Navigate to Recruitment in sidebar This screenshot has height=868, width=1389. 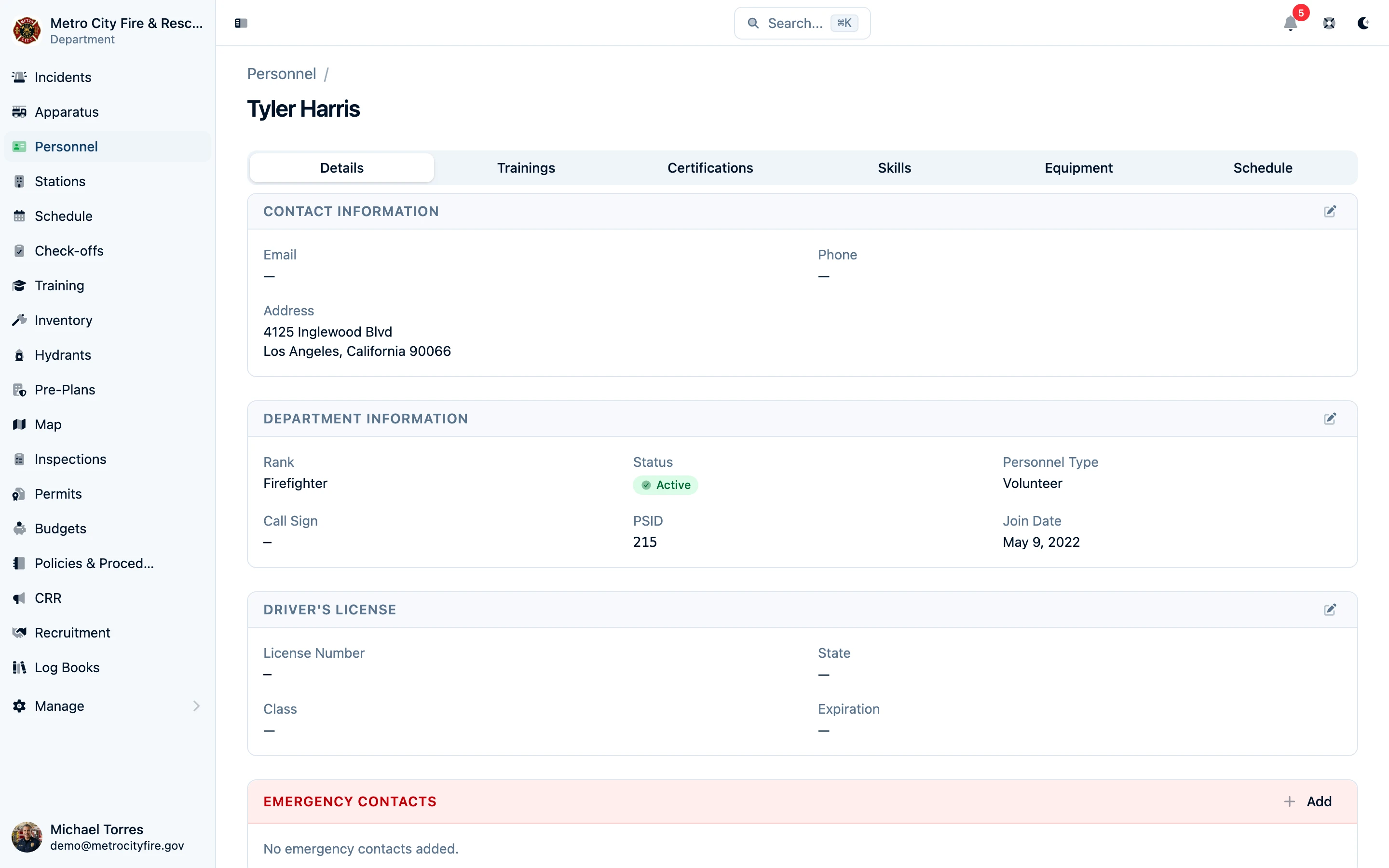pyautogui.click(x=108, y=633)
